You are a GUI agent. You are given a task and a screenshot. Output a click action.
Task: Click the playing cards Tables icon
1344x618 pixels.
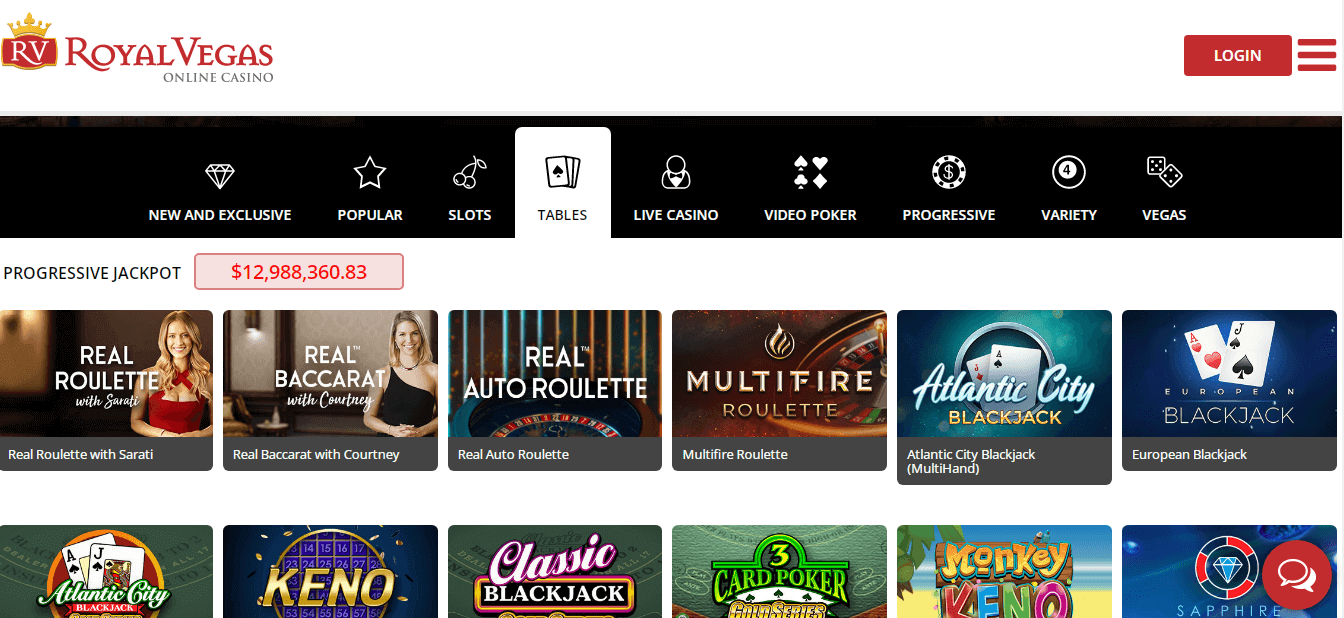[562, 172]
